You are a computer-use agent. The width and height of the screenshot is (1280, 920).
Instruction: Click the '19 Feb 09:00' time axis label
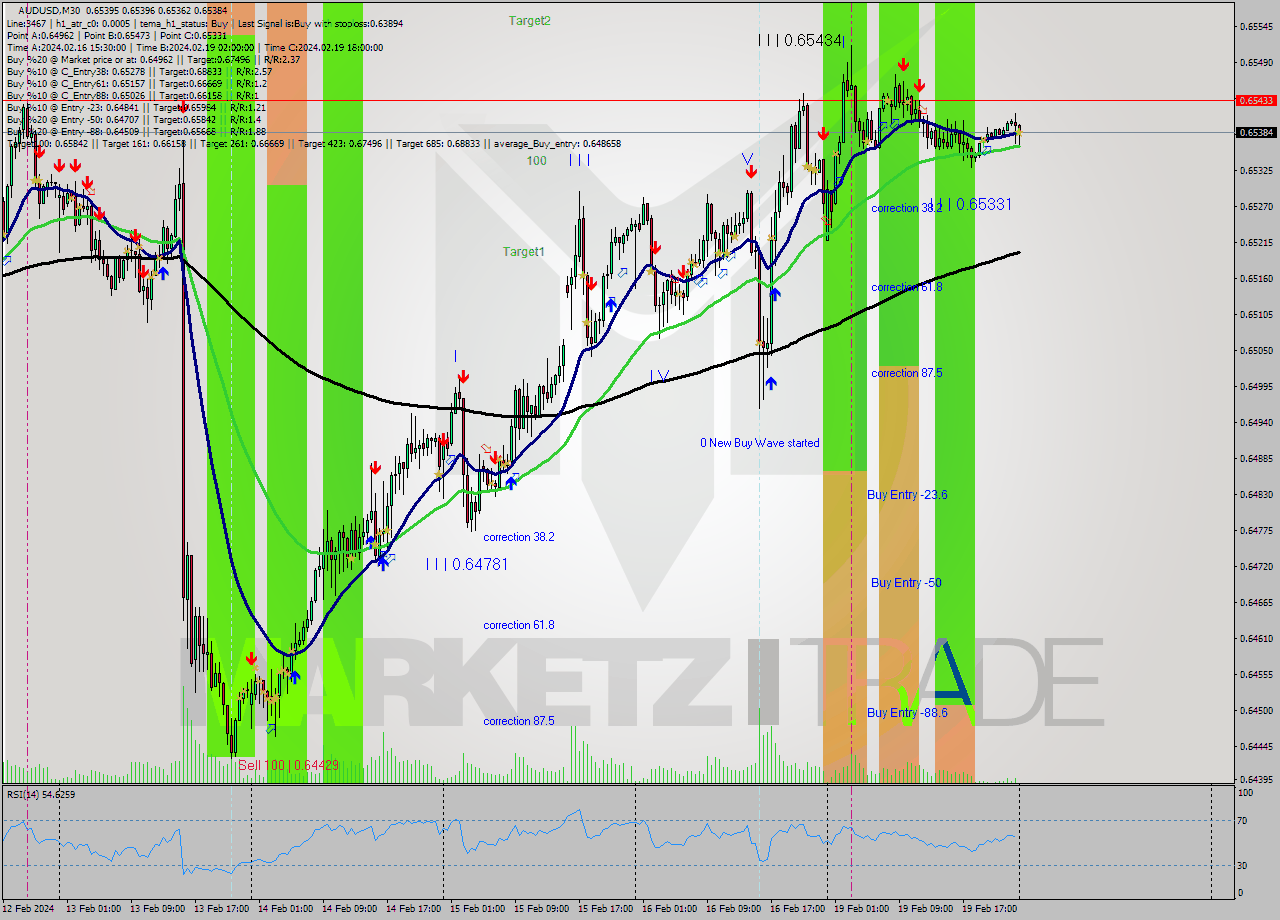[926, 909]
